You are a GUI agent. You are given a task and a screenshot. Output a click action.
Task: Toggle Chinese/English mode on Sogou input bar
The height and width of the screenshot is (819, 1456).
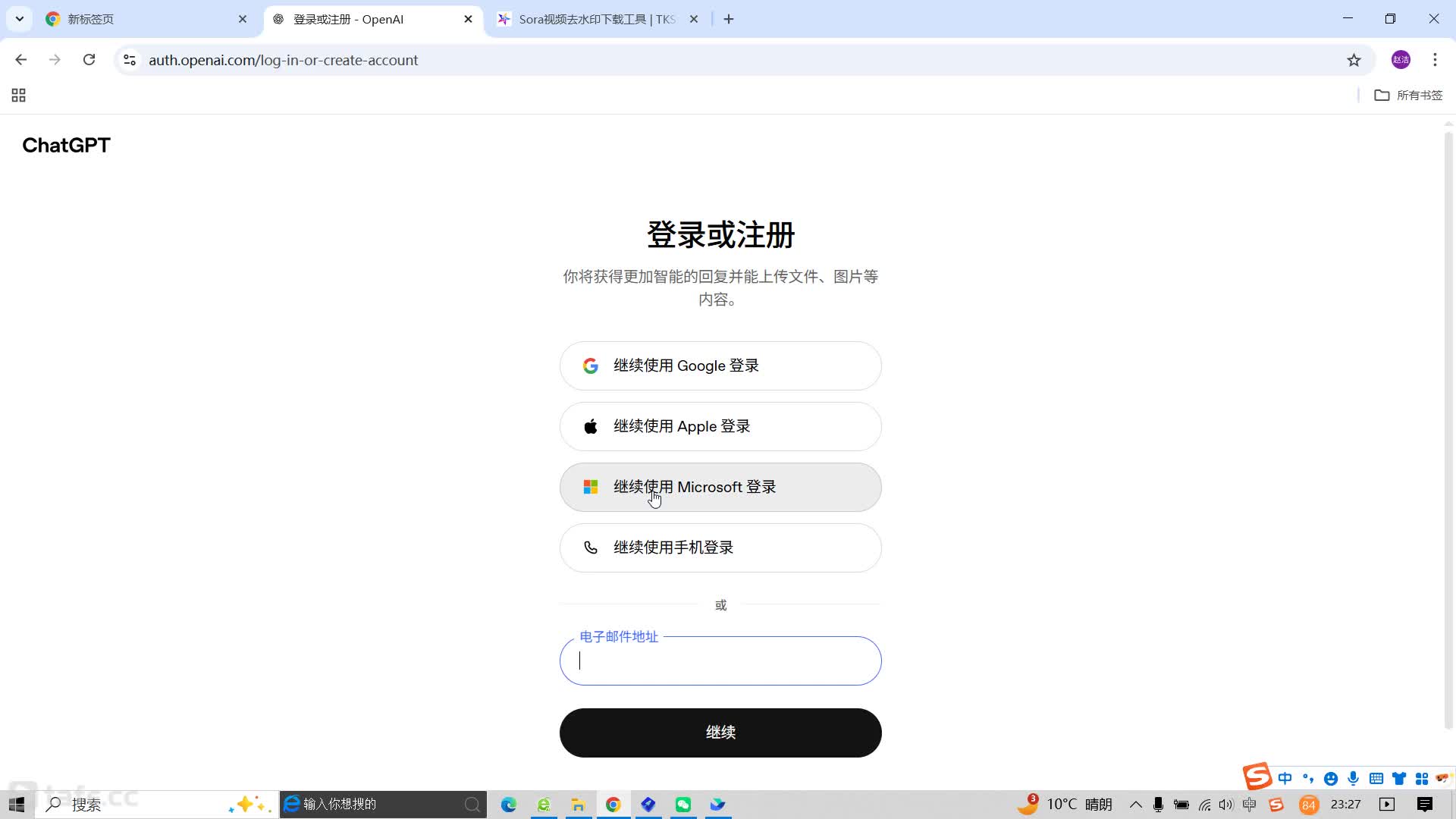(x=1286, y=778)
